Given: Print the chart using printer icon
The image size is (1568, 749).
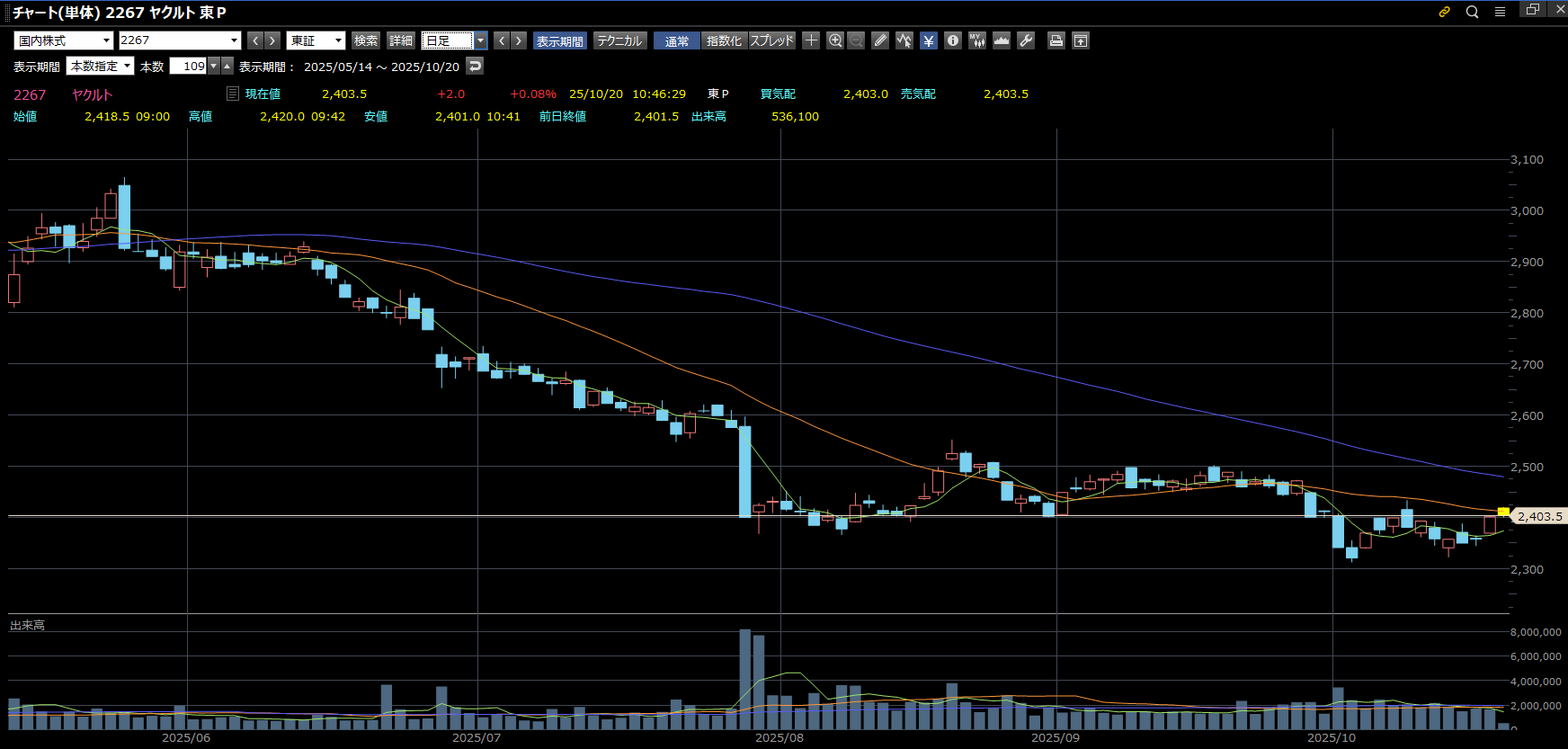Looking at the screenshot, I should point(1056,40).
